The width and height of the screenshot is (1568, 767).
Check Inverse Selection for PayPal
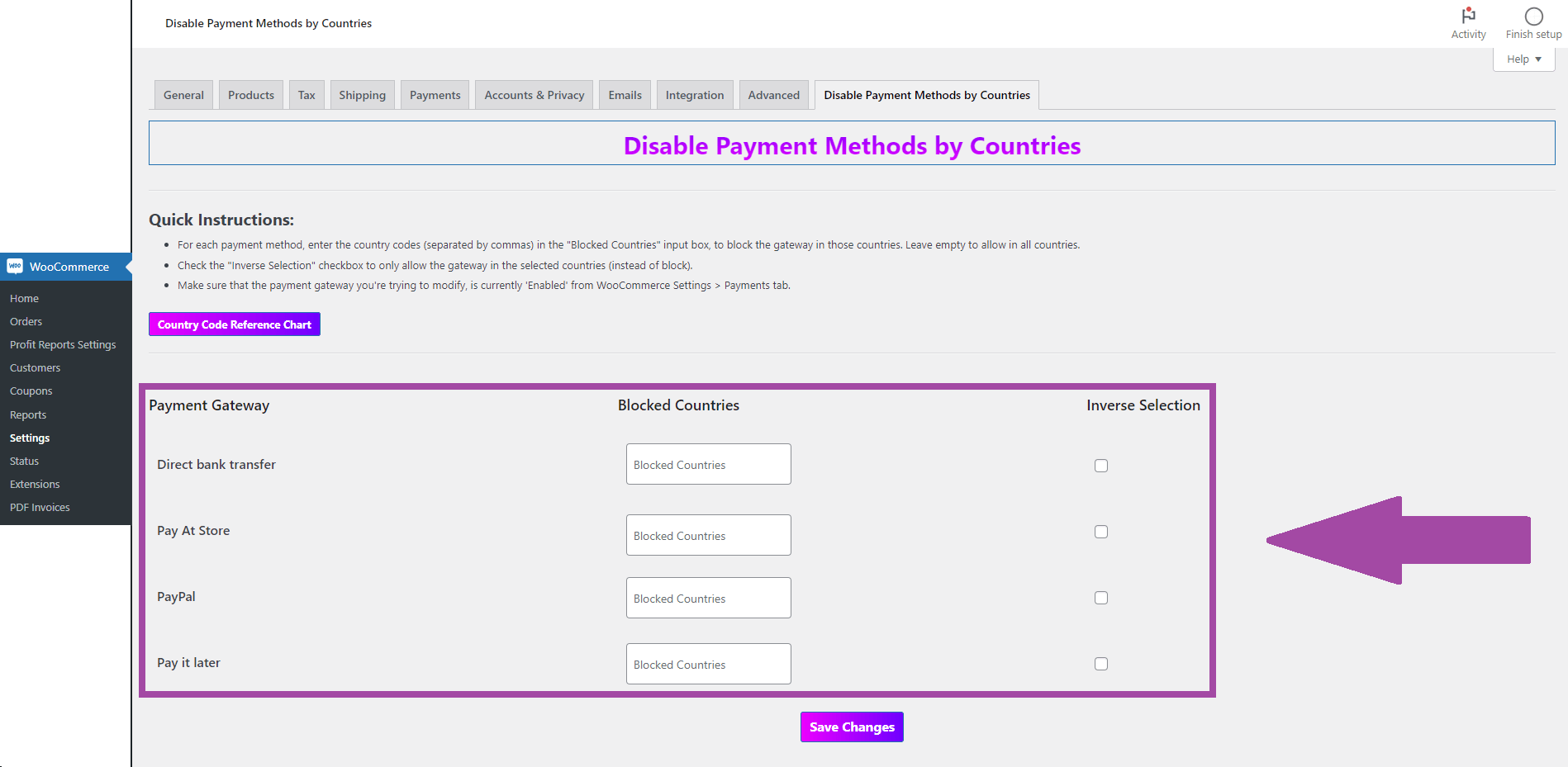point(1100,597)
